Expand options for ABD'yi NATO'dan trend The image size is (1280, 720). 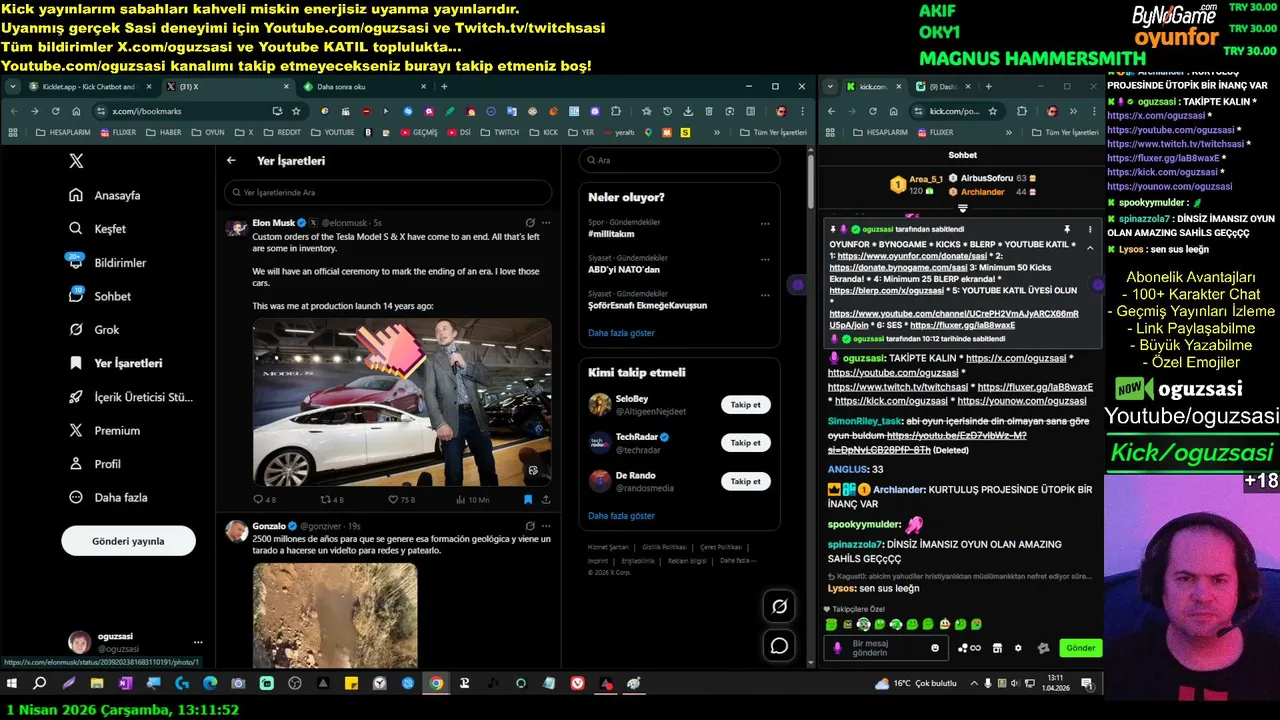766,259
